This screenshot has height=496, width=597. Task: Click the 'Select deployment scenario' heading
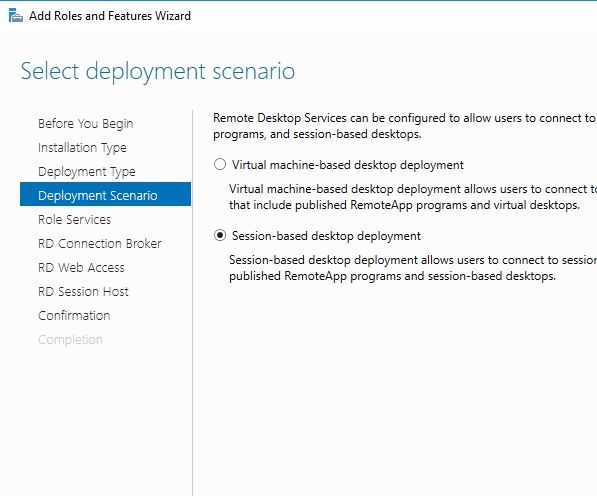pos(158,71)
